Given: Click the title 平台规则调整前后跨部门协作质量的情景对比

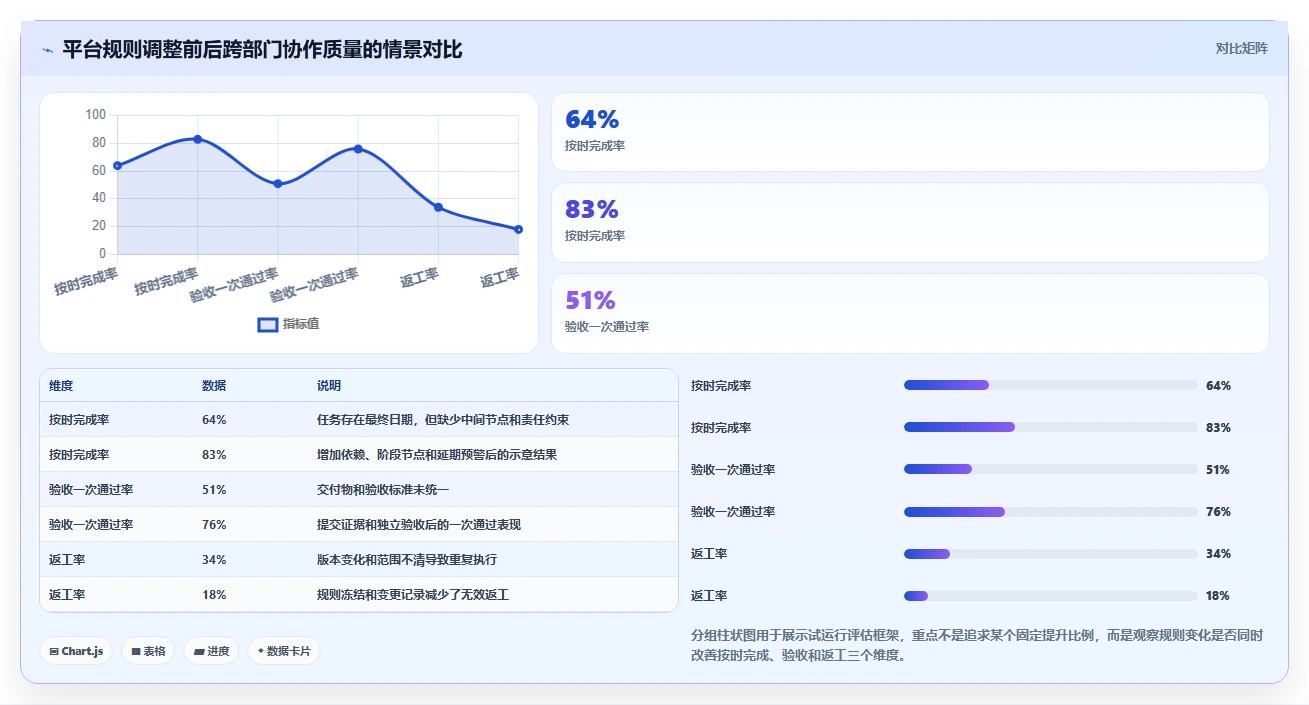Looking at the screenshot, I should [262, 49].
